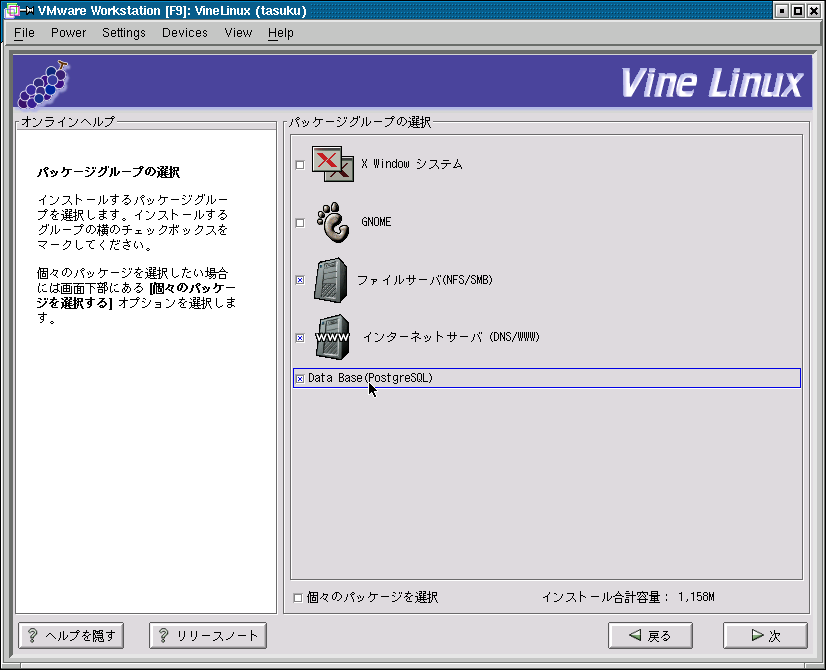Image resolution: width=826 pixels, height=670 pixels.
Task: Open the File menu
Action: 24,33
